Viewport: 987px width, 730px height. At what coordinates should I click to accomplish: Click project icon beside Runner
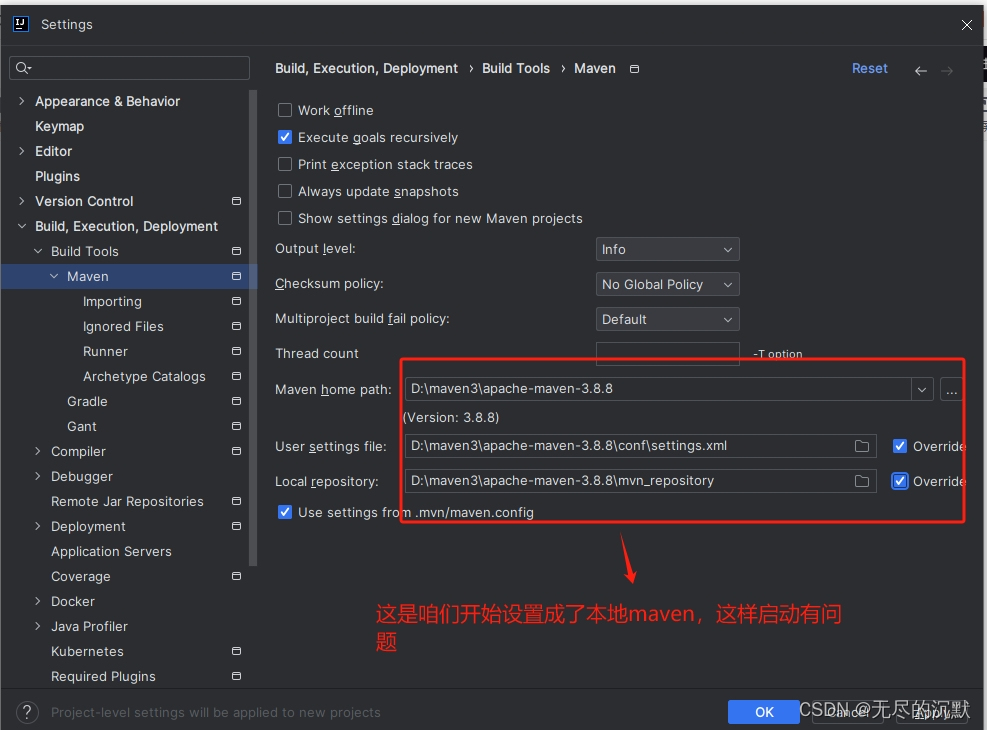tap(237, 351)
